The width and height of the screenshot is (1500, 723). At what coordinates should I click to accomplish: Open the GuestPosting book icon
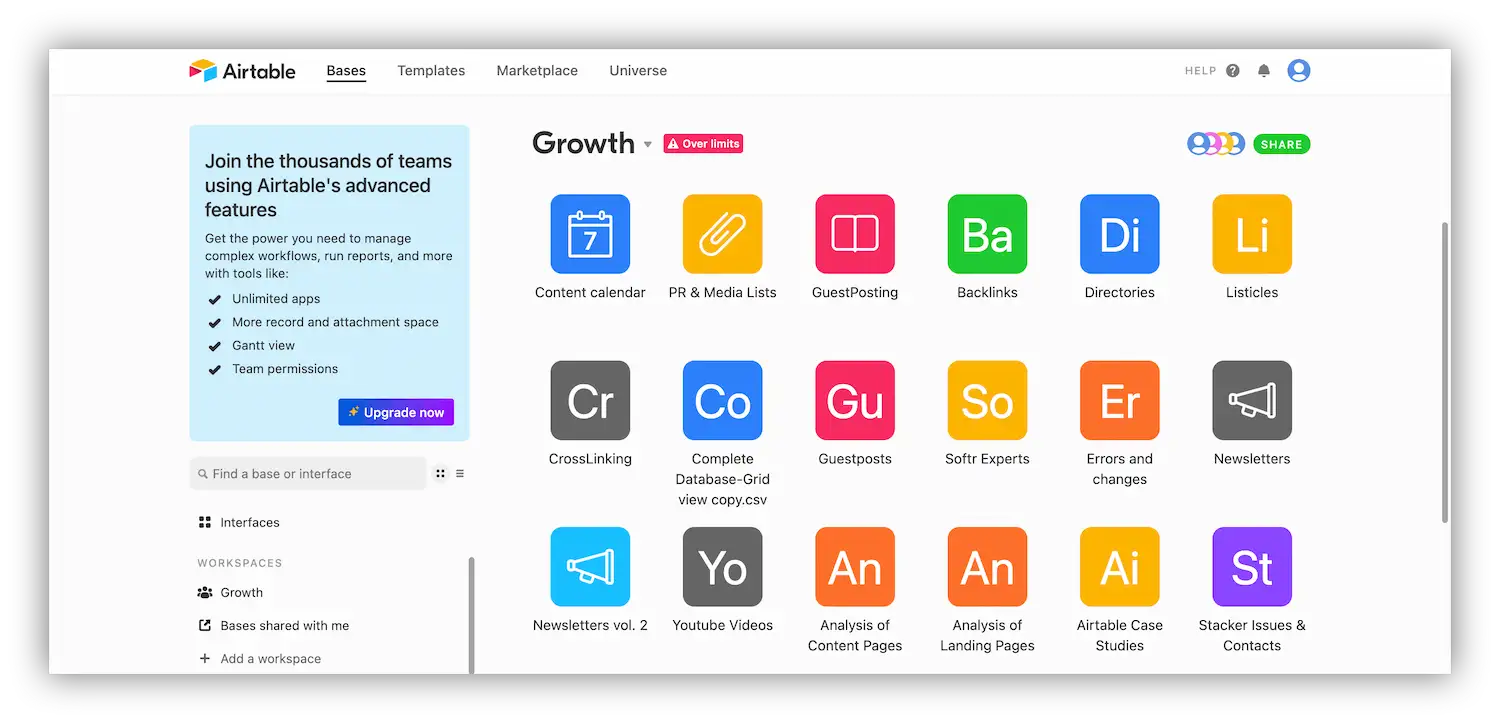[x=855, y=234]
